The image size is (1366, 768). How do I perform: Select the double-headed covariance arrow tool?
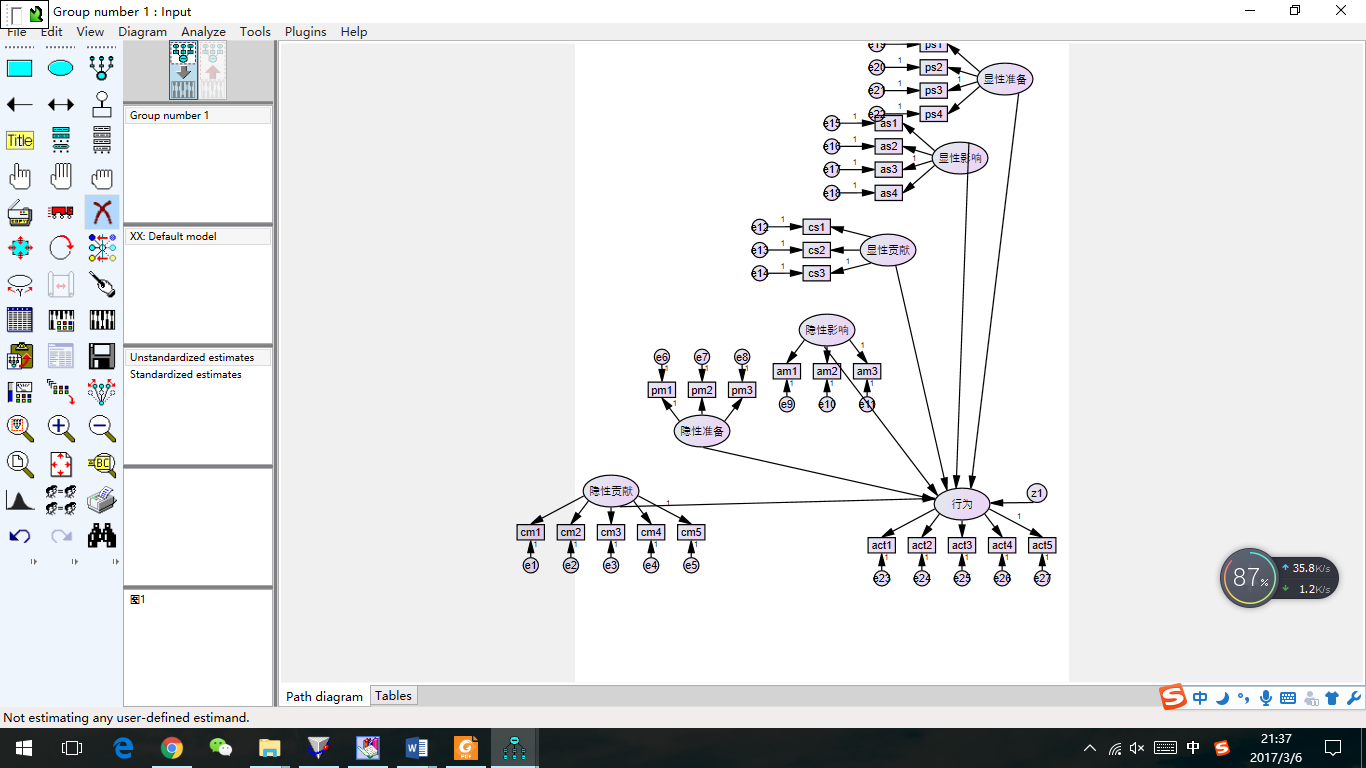[x=61, y=104]
